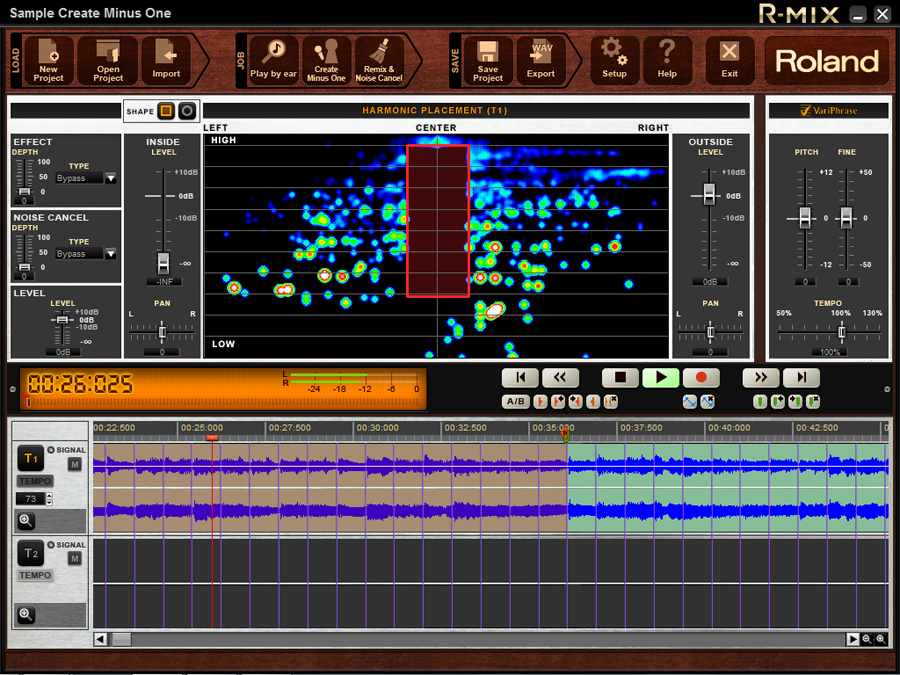Screen dimensions: 900x675
Task: Click the T1 TEMPO button
Action: (x=35, y=481)
